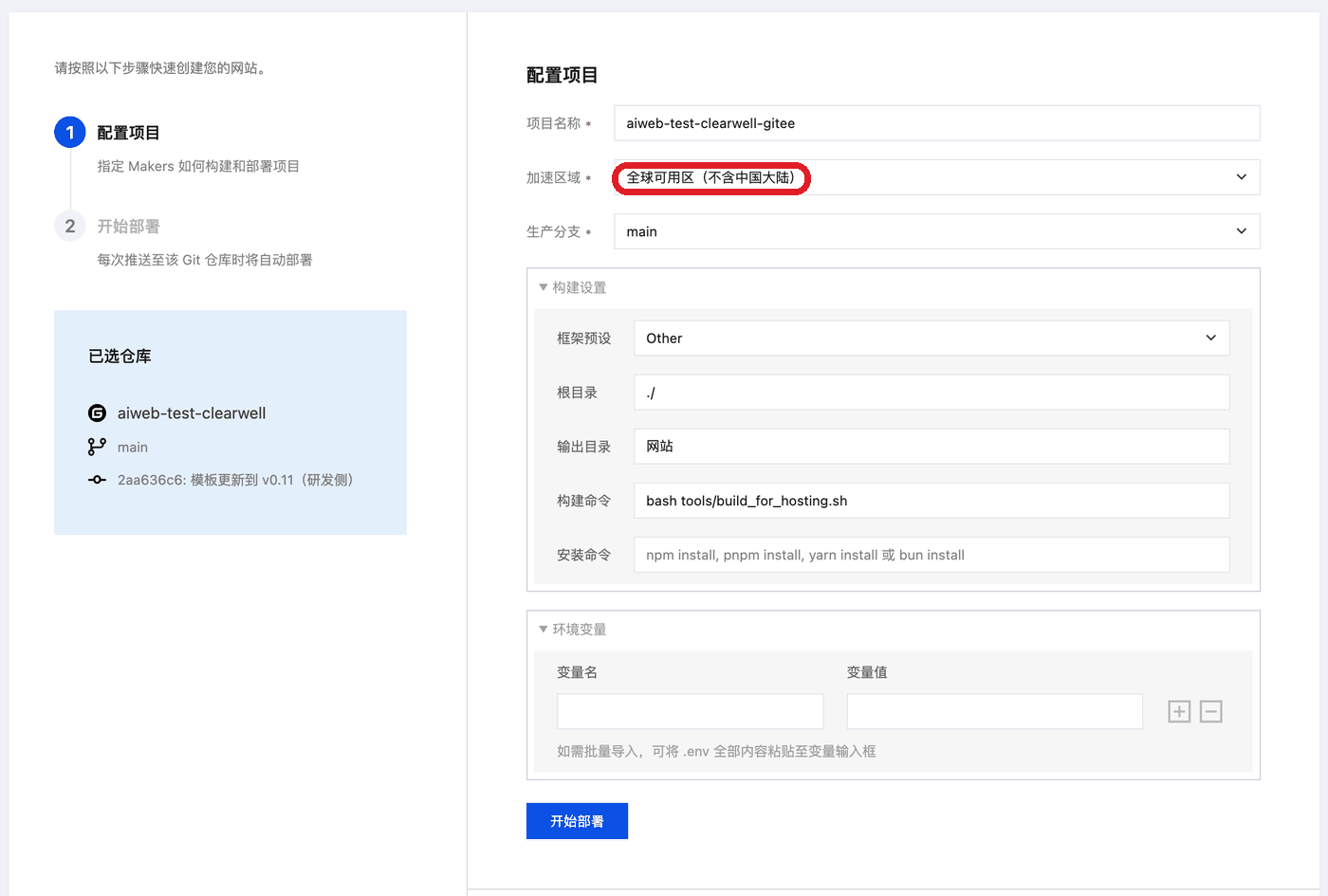Add an environment variable row with plus icon
This screenshot has height=896, width=1328.
pos(1179,711)
